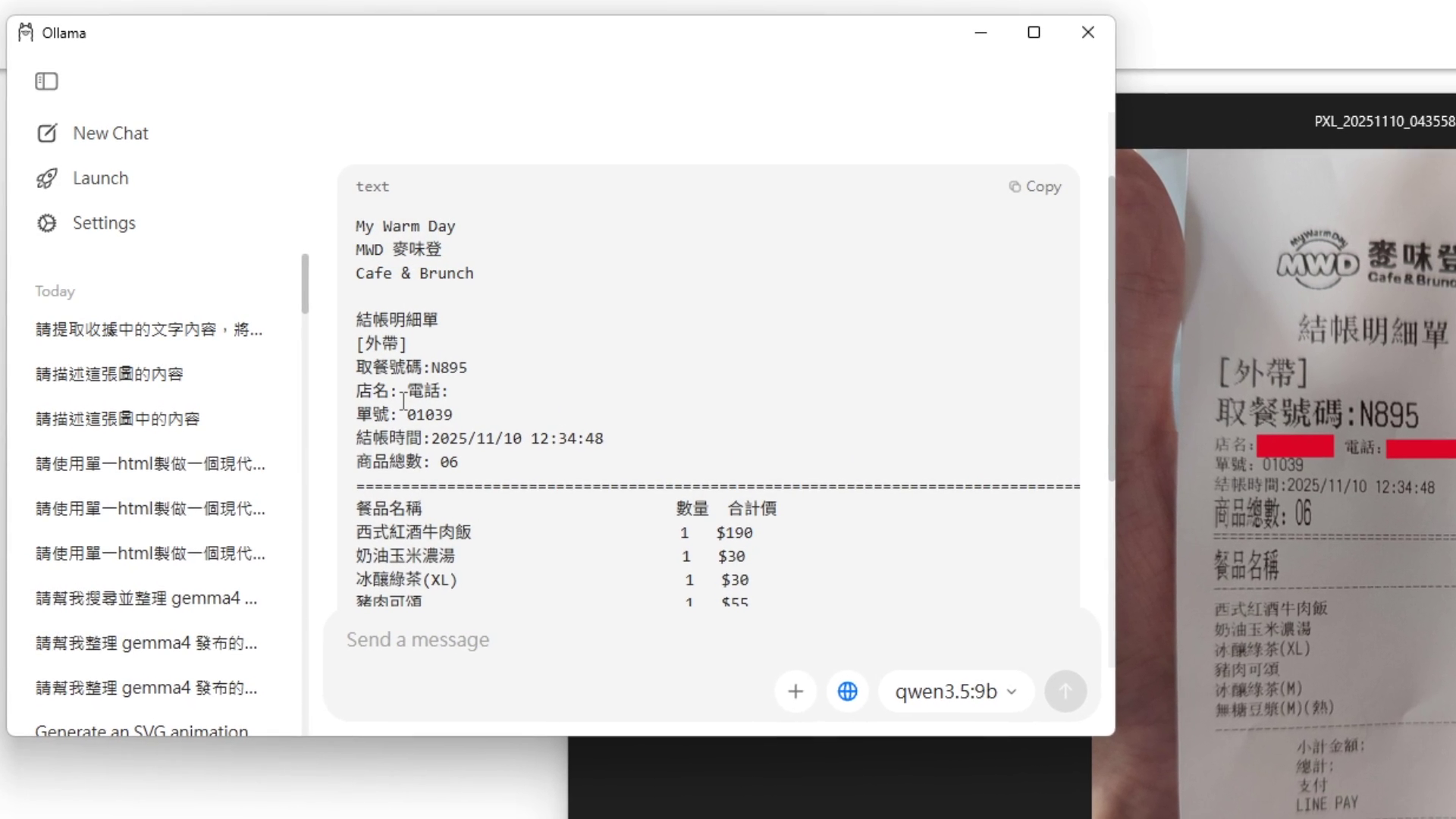Click the '西式紅酒牛肉飯' item row
Image resolution: width=1456 pixels, height=819 pixels.
coord(554,532)
